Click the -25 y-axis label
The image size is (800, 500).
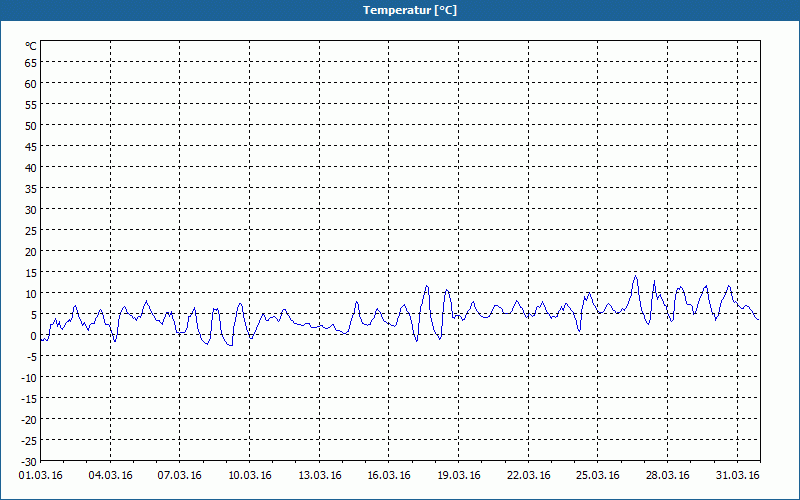[29, 441]
